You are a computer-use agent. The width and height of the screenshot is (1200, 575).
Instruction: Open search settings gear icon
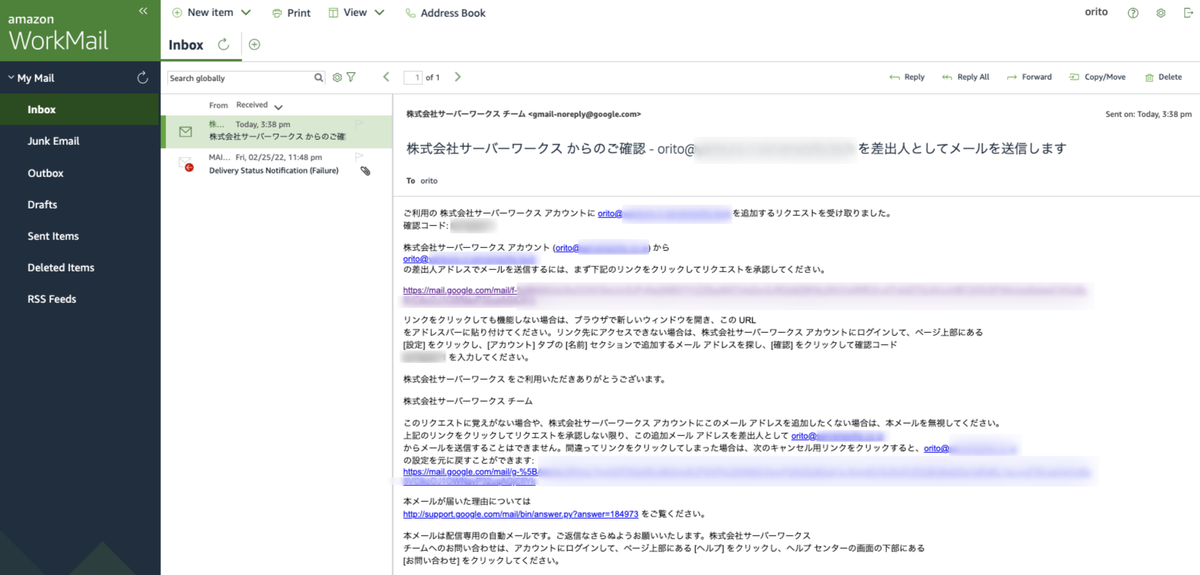point(337,77)
